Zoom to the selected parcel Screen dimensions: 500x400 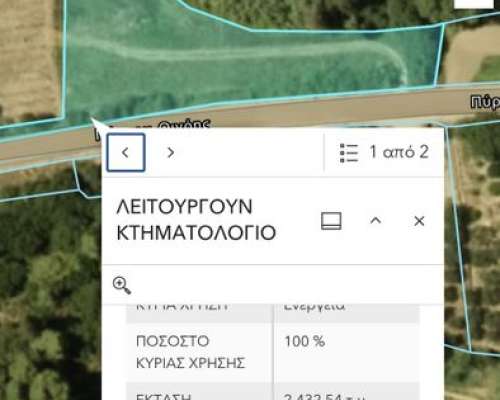pos(122,285)
